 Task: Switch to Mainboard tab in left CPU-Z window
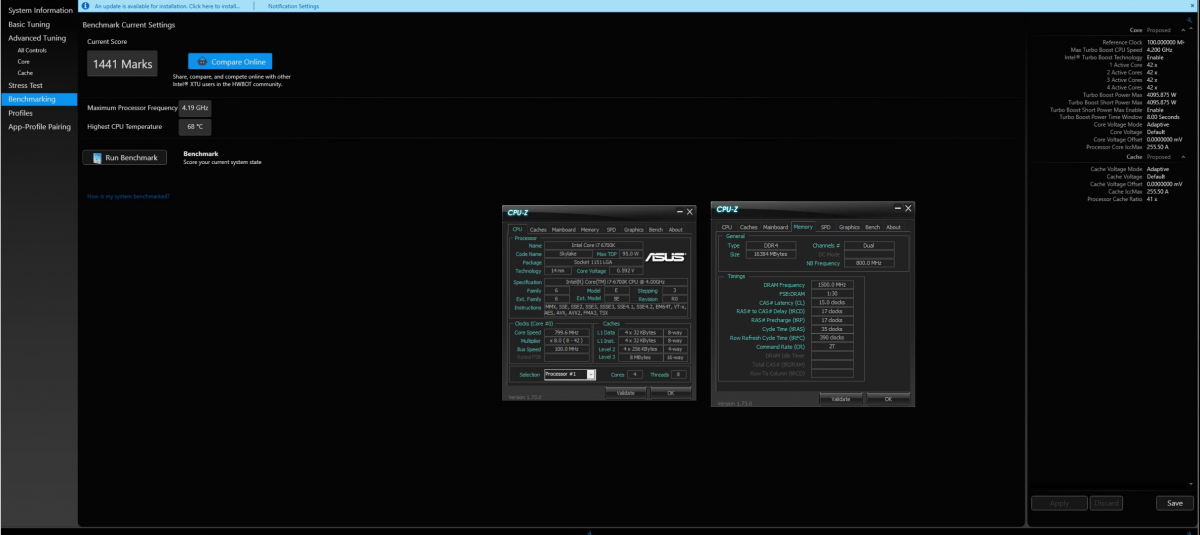564,230
